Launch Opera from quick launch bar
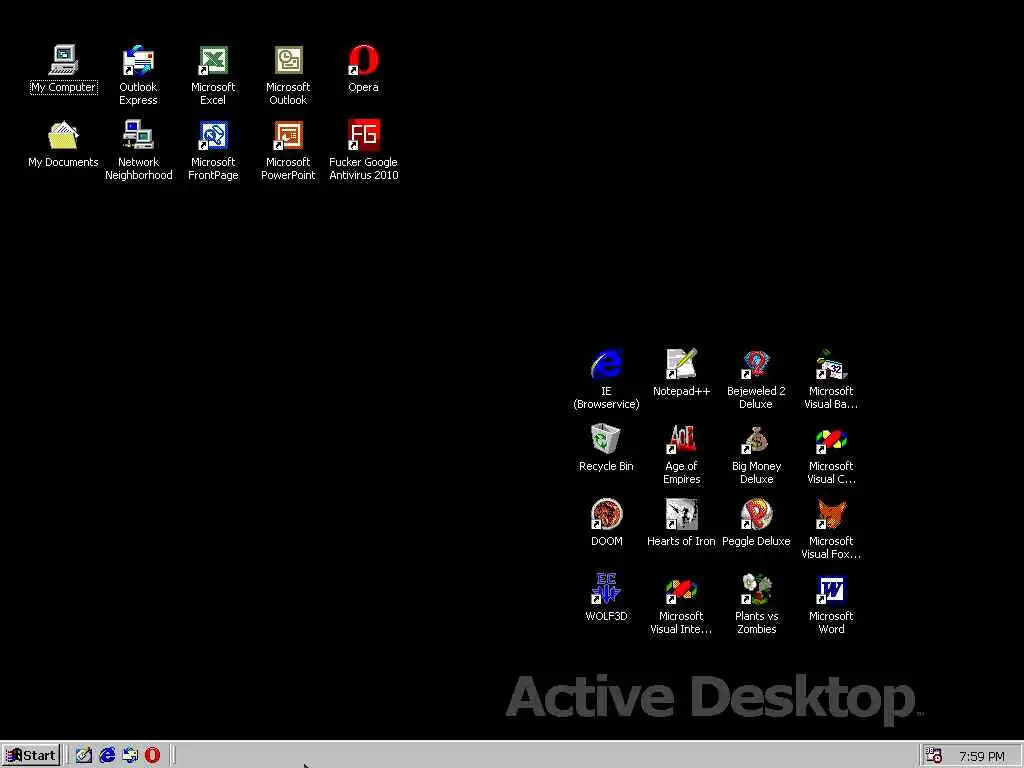The height and width of the screenshot is (768, 1024). point(152,756)
